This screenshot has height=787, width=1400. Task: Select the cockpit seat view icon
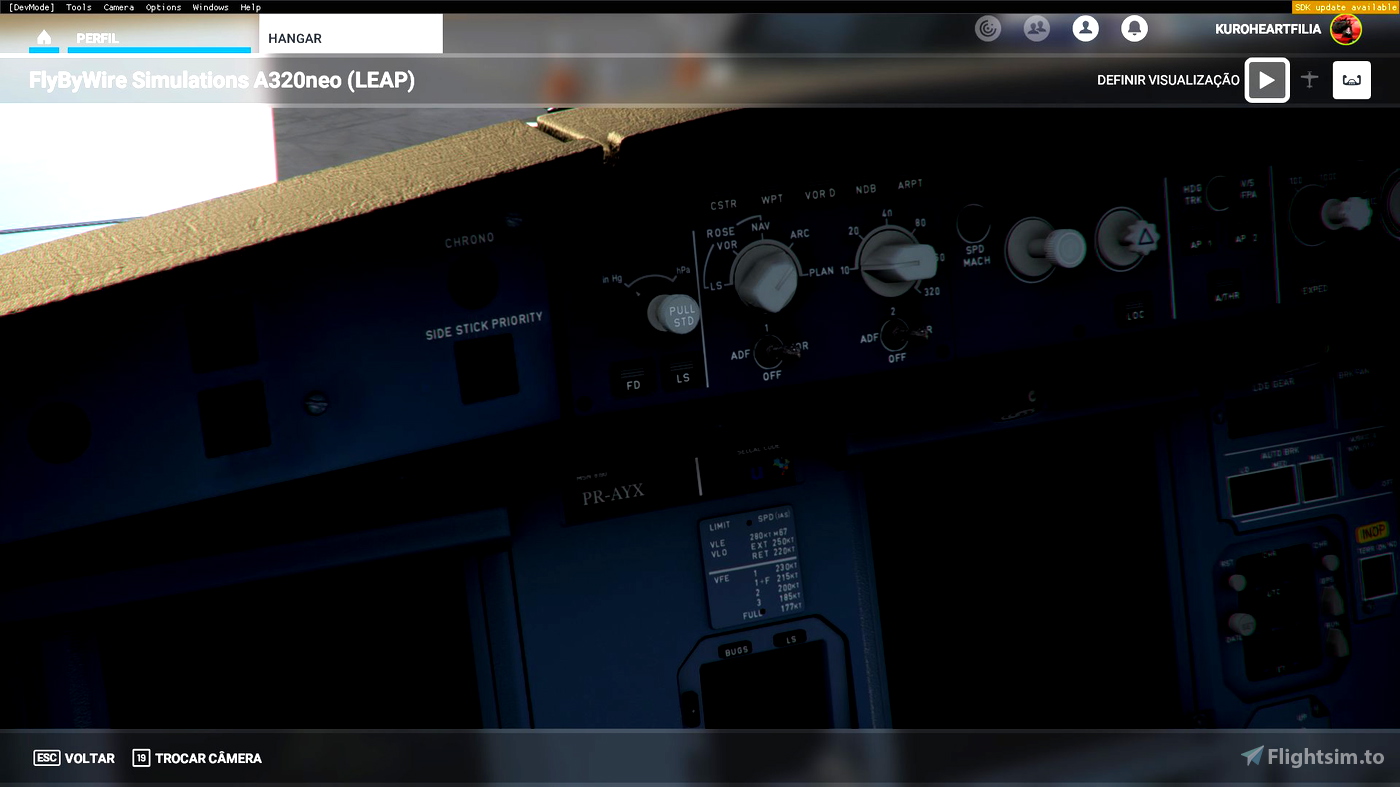(1352, 80)
